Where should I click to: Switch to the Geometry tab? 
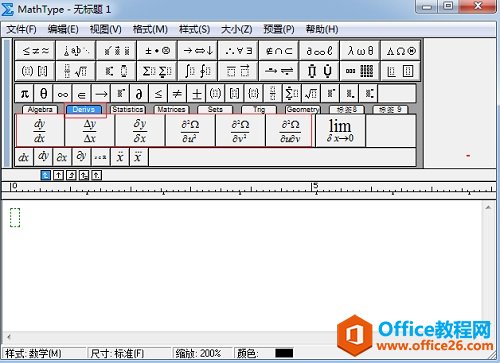tap(303, 109)
